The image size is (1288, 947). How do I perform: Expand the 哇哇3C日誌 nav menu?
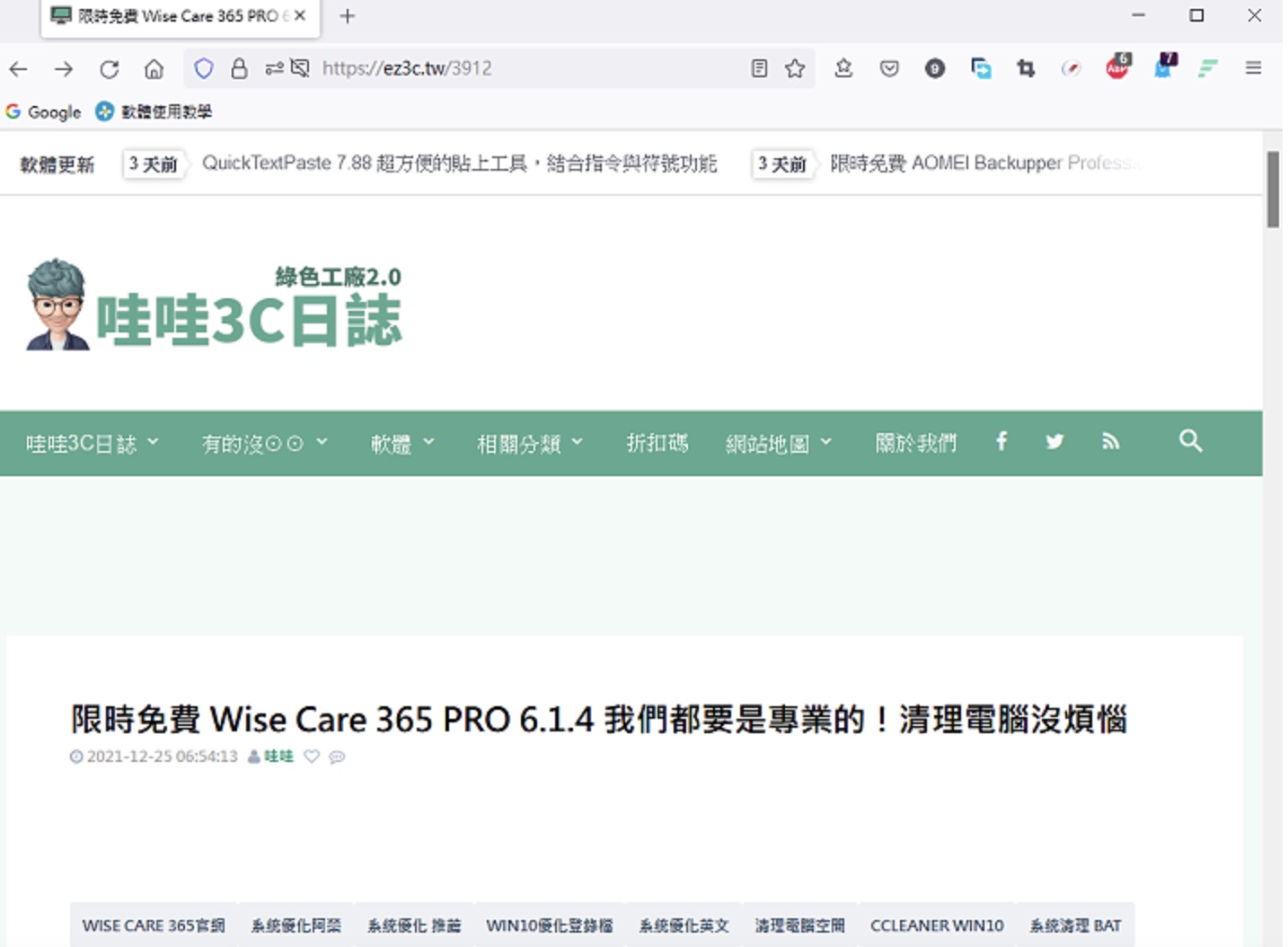pos(93,443)
